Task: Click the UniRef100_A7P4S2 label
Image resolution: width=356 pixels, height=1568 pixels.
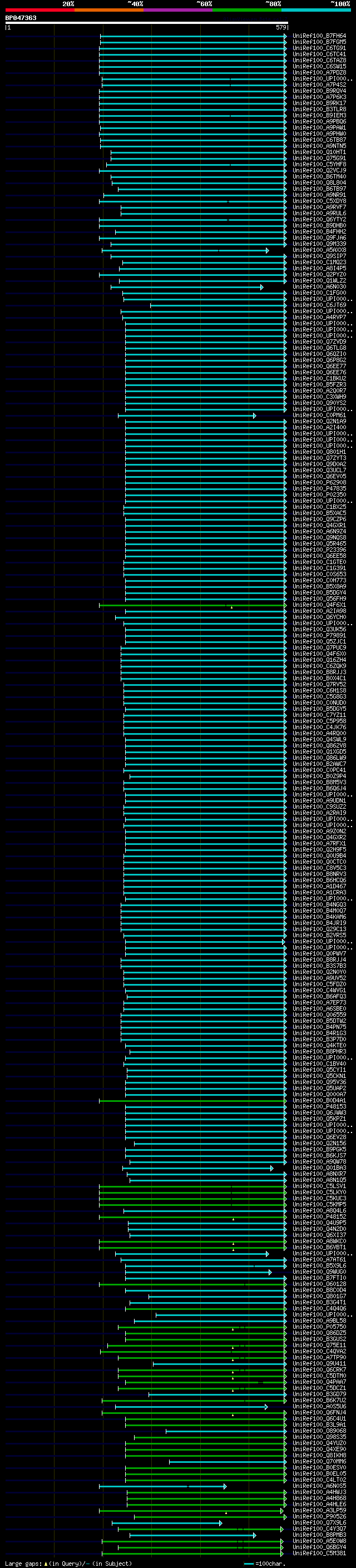Action: [x=319, y=85]
